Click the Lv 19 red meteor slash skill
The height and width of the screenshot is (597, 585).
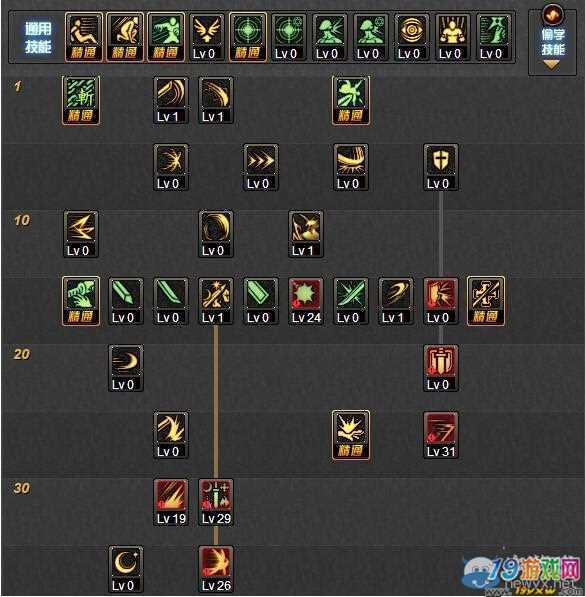[x=171, y=502]
